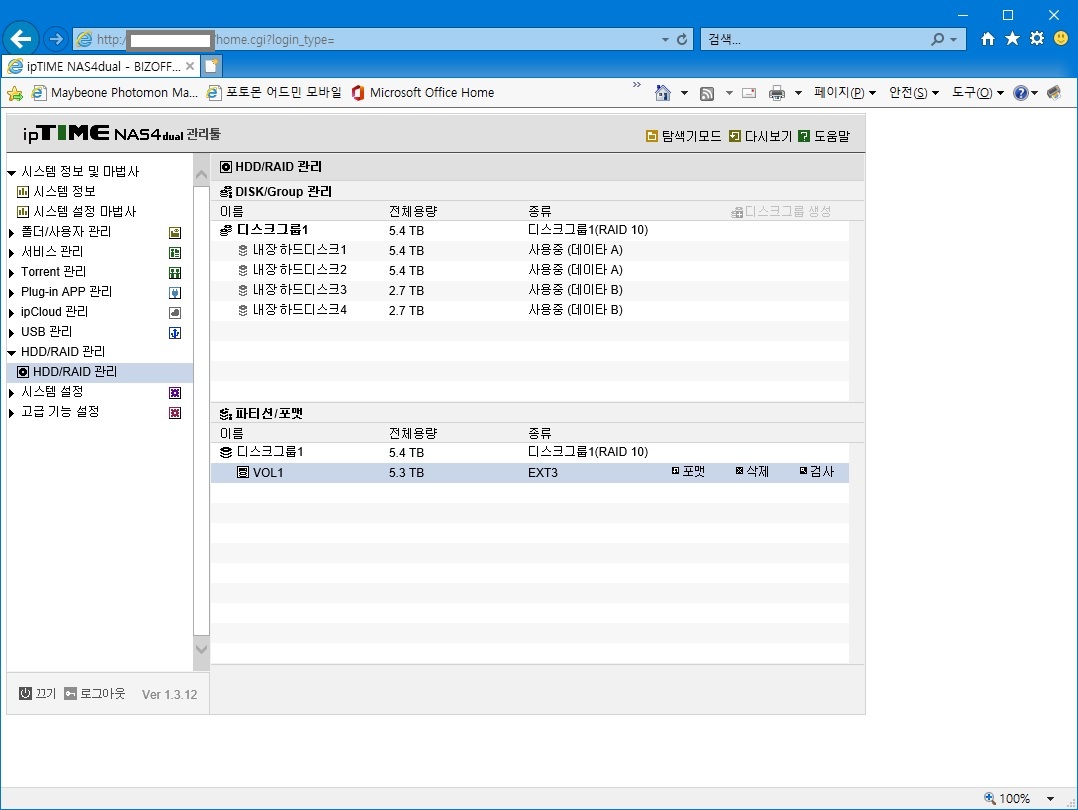The height and width of the screenshot is (810, 1078).
Task: Collapse the HDD/RAID 관리 tree section
Action: tap(11, 352)
